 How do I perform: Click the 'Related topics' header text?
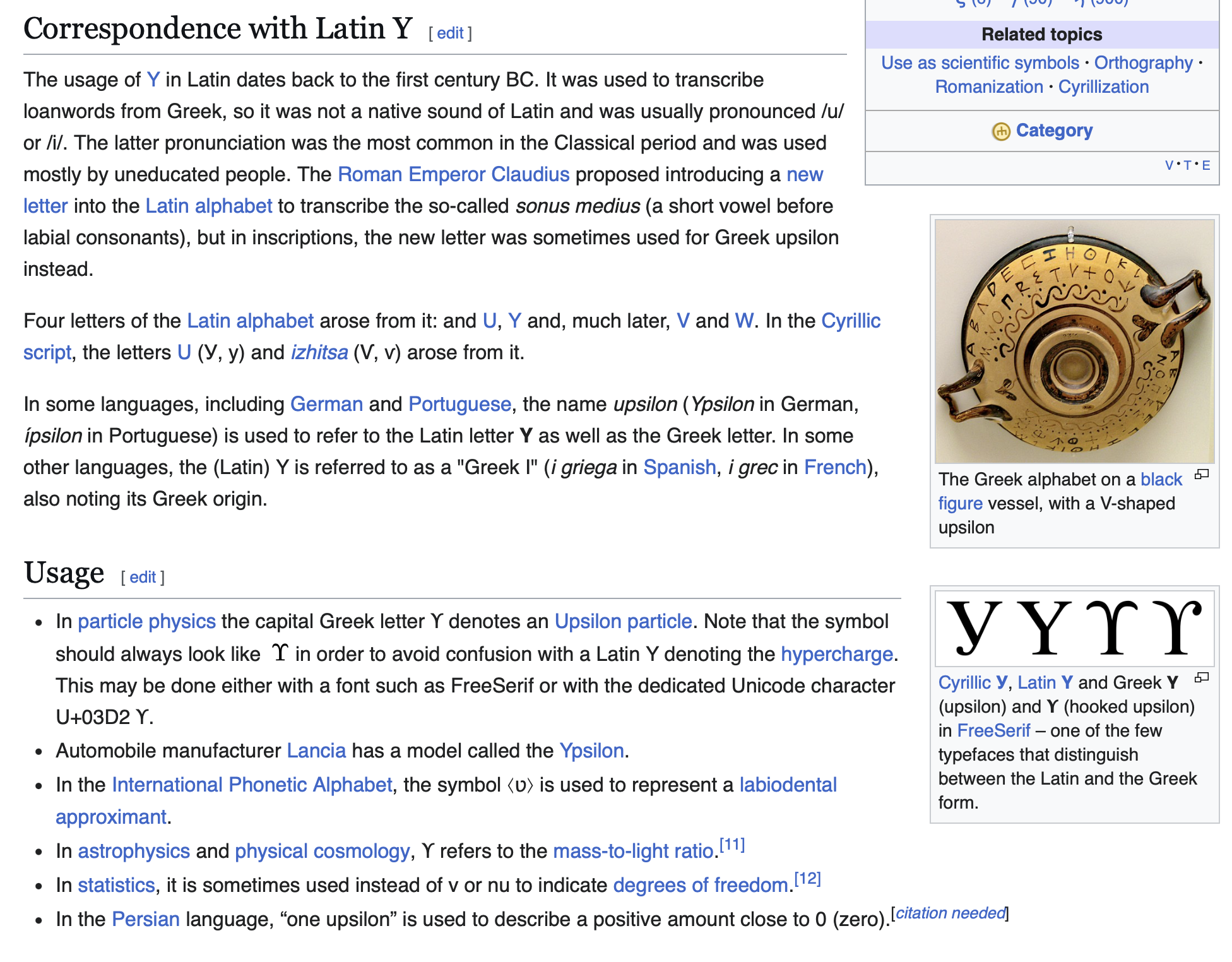pos(1042,35)
